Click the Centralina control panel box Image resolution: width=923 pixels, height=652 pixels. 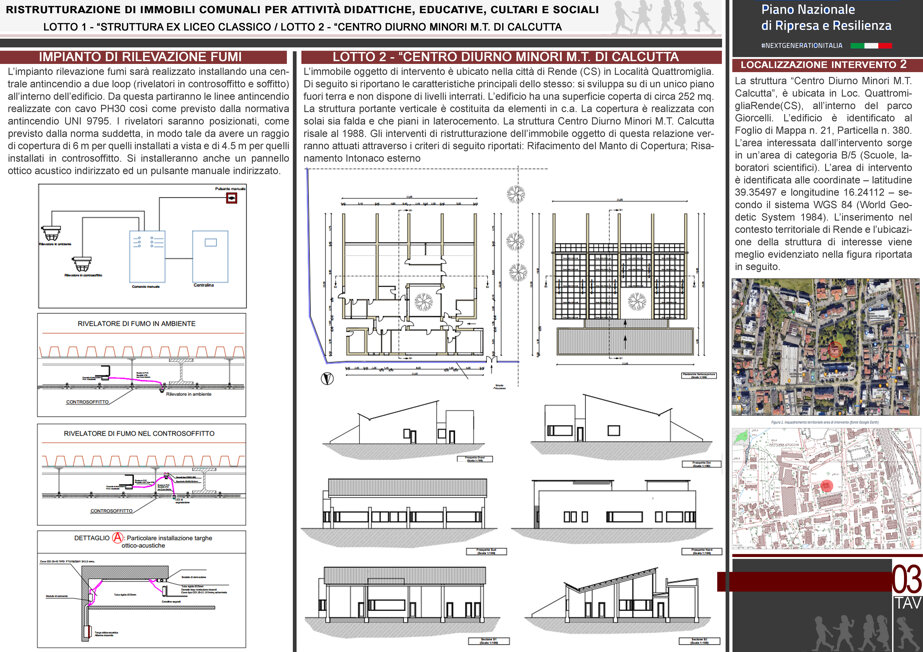pyautogui.click(x=210, y=256)
